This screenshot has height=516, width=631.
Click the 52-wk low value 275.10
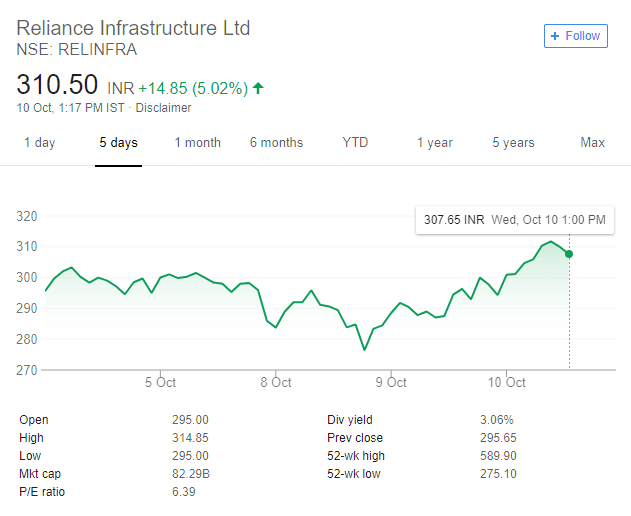(x=498, y=474)
